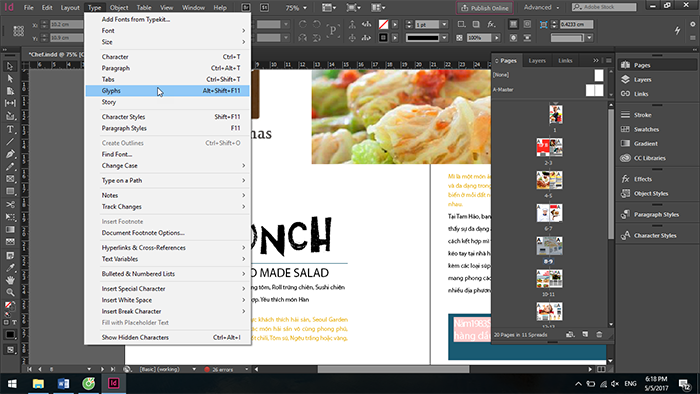This screenshot has height=394, width=700.
Task: Choose Show Hidden Characters
Action: (167, 337)
